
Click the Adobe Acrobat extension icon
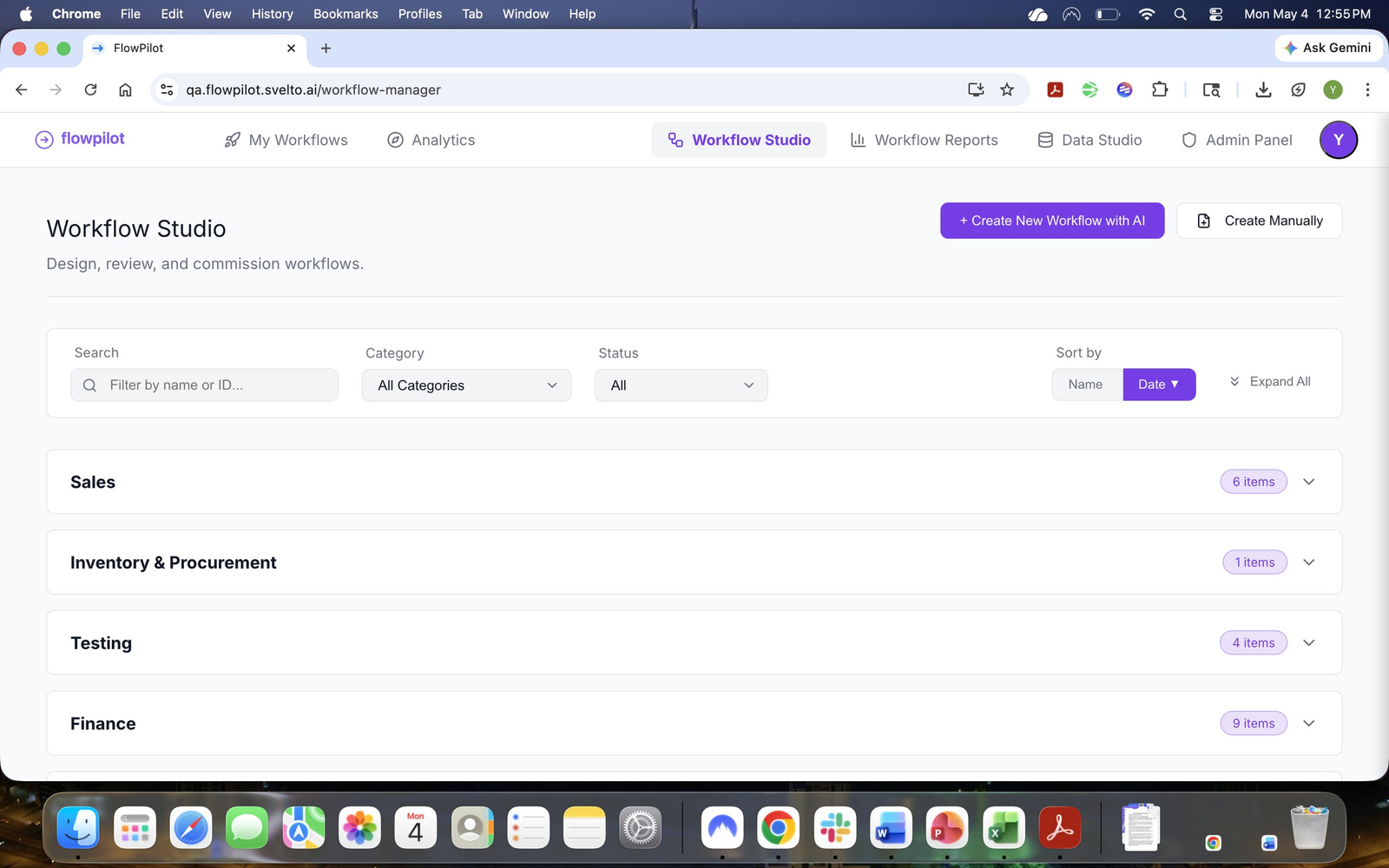click(x=1055, y=89)
